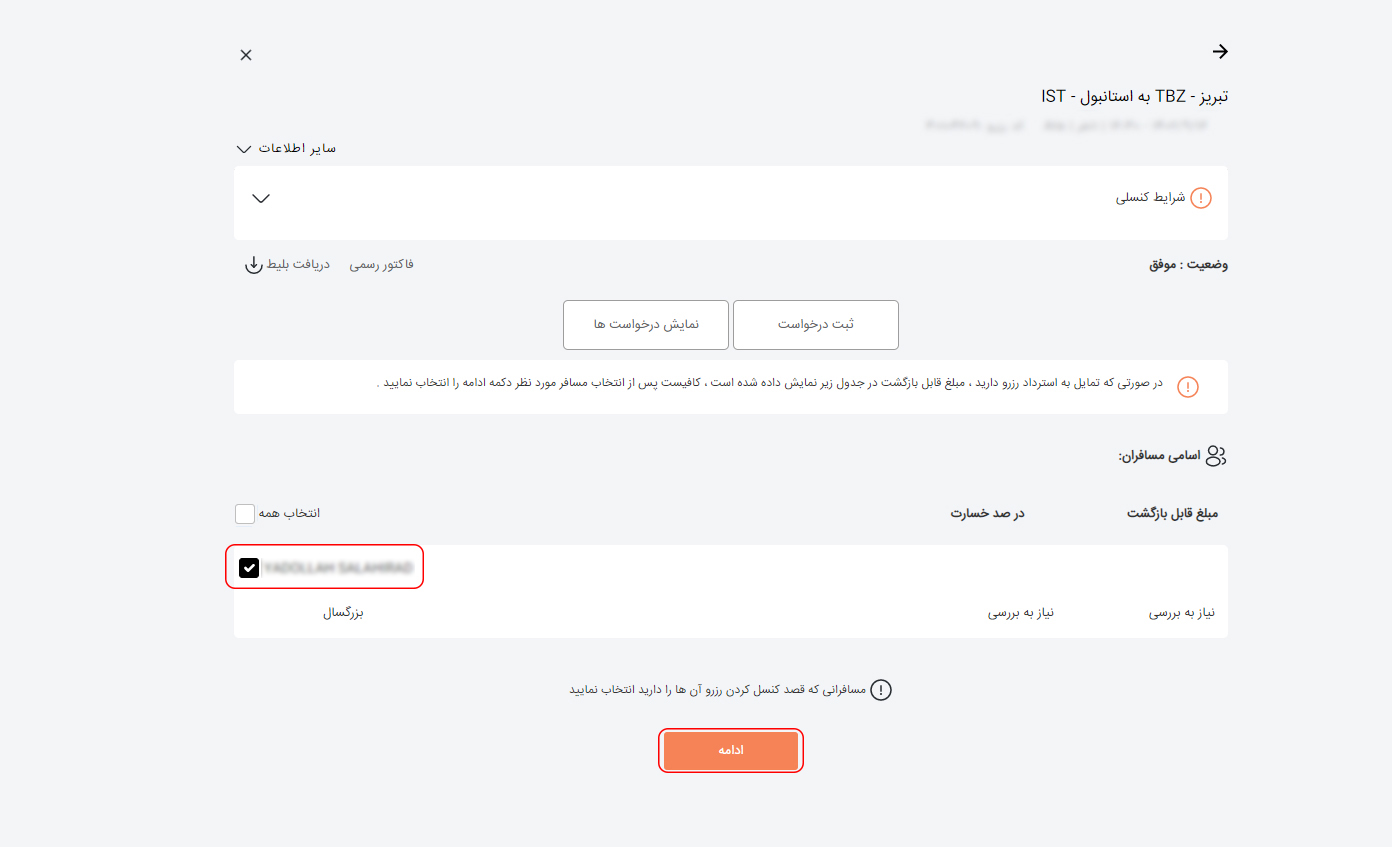
Task: Click the بزرگسال adult label
Action: point(343,612)
